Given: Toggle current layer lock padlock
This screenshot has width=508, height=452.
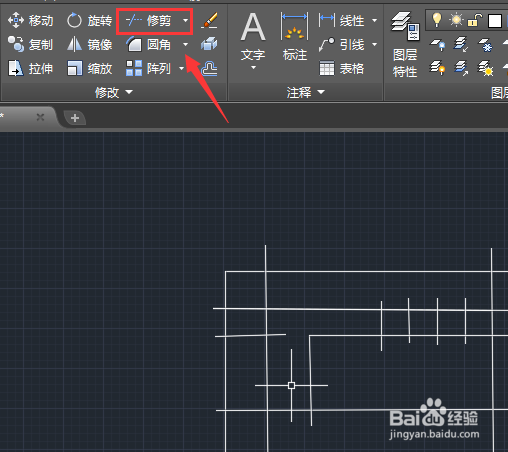Looking at the screenshot, I should (475, 20).
